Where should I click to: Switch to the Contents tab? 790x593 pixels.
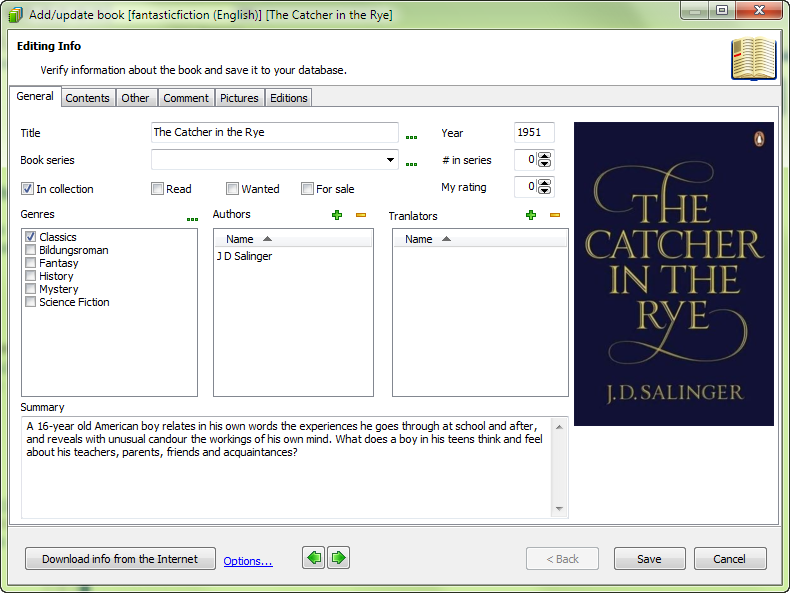(87, 98)
